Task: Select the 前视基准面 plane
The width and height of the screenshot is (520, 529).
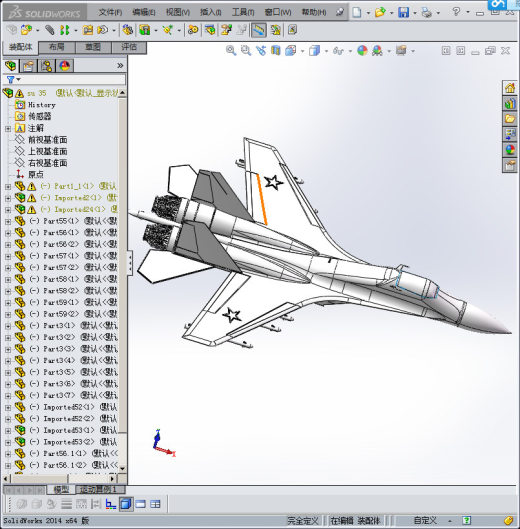Action: pos(48,140)
